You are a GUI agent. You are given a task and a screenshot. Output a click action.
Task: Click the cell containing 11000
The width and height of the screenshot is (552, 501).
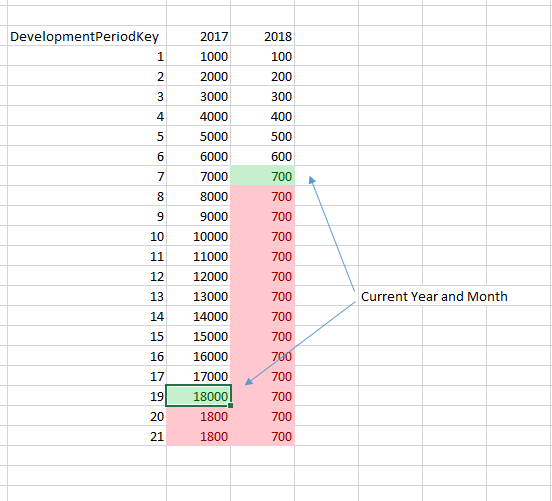[199, 256]
